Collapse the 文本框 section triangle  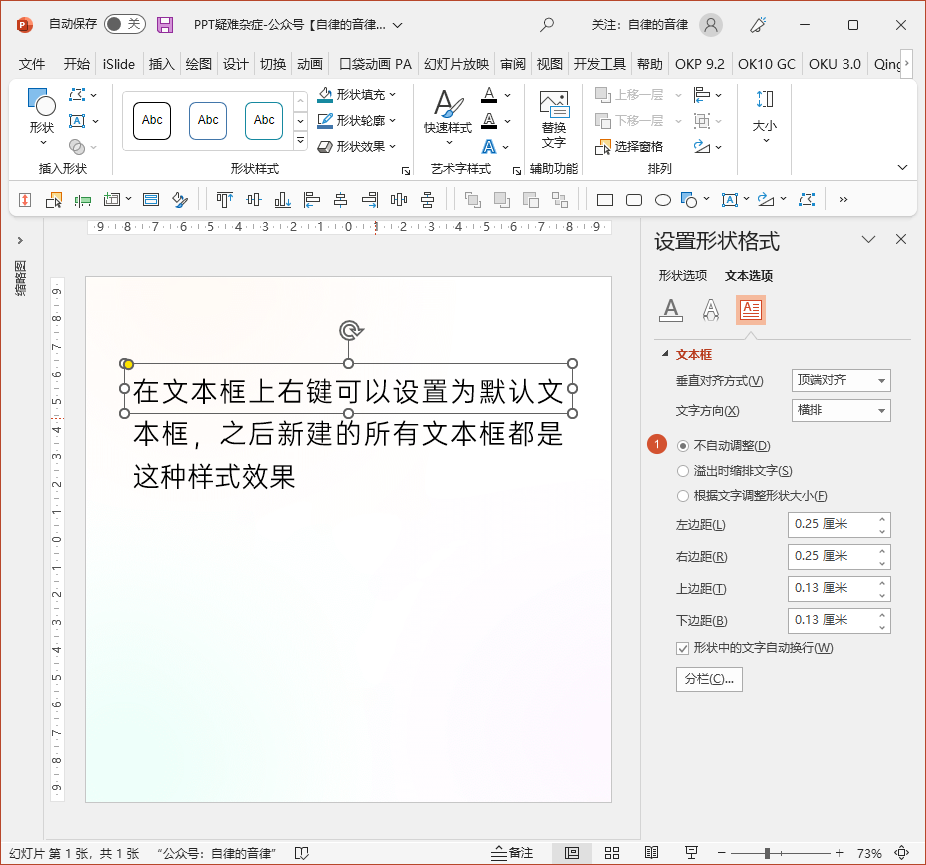pos(665,354)
